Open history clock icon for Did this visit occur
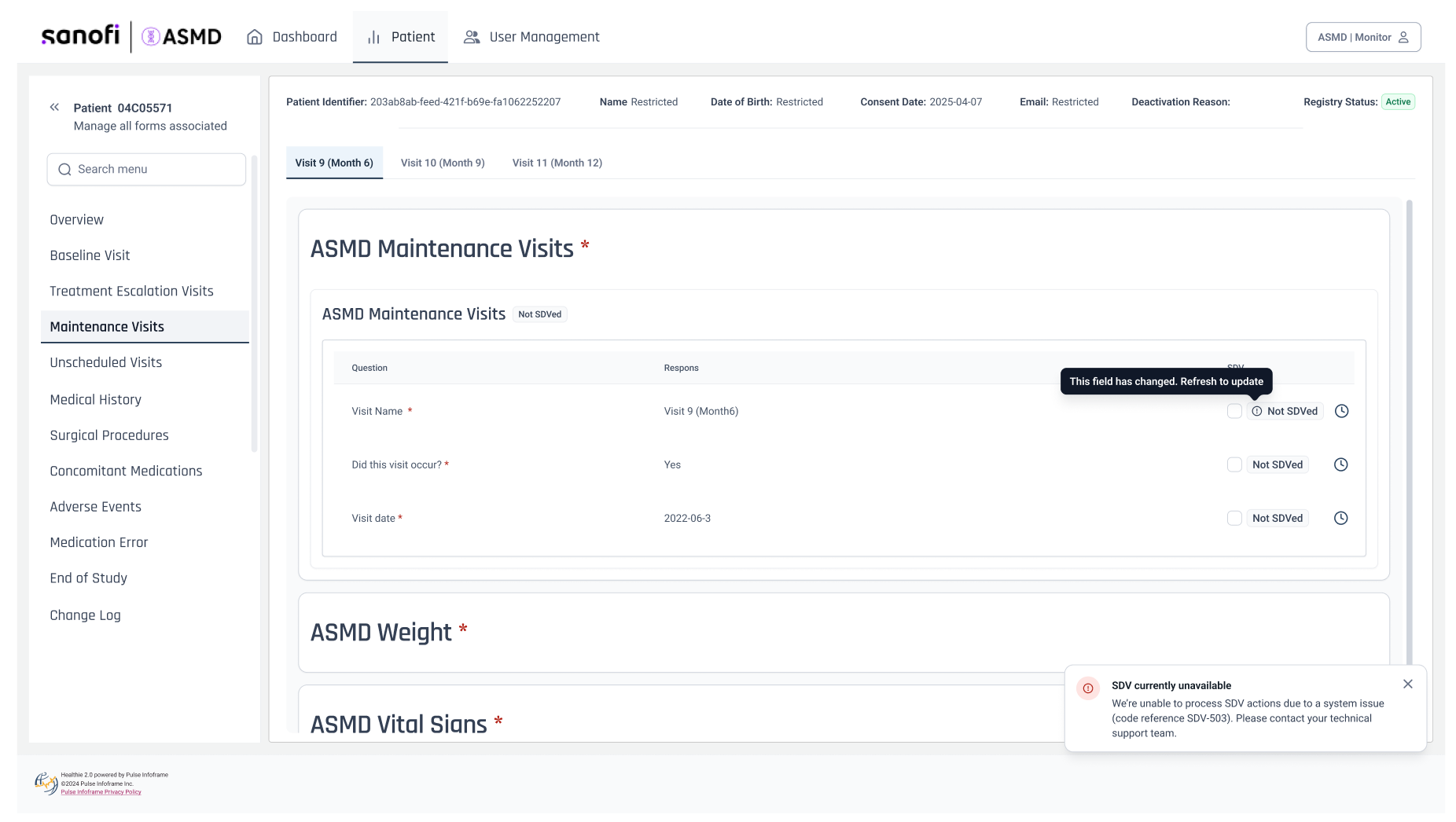 [1341, 464]
